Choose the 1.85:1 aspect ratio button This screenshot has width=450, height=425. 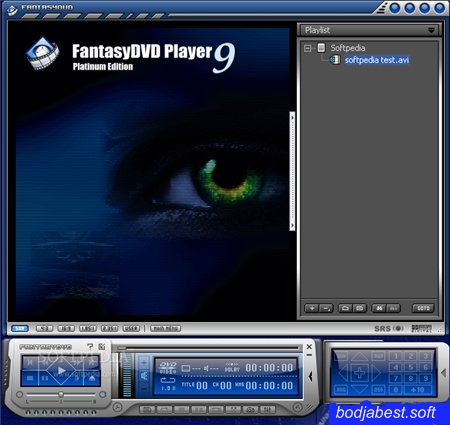coord(88,328)
